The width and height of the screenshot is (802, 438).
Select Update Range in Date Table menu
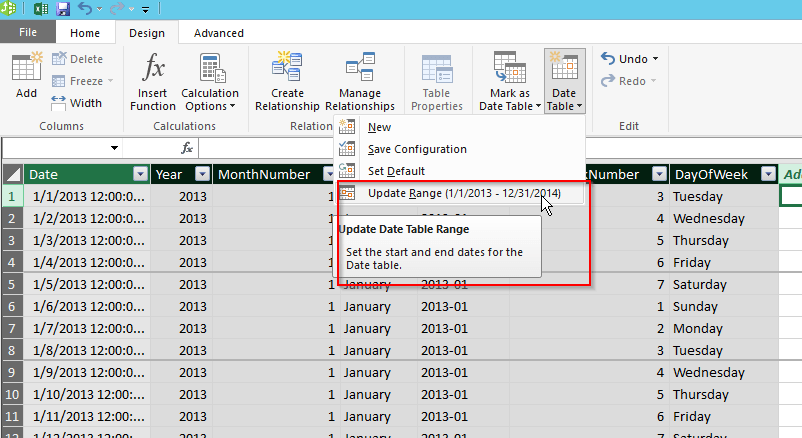pos(463,193)
